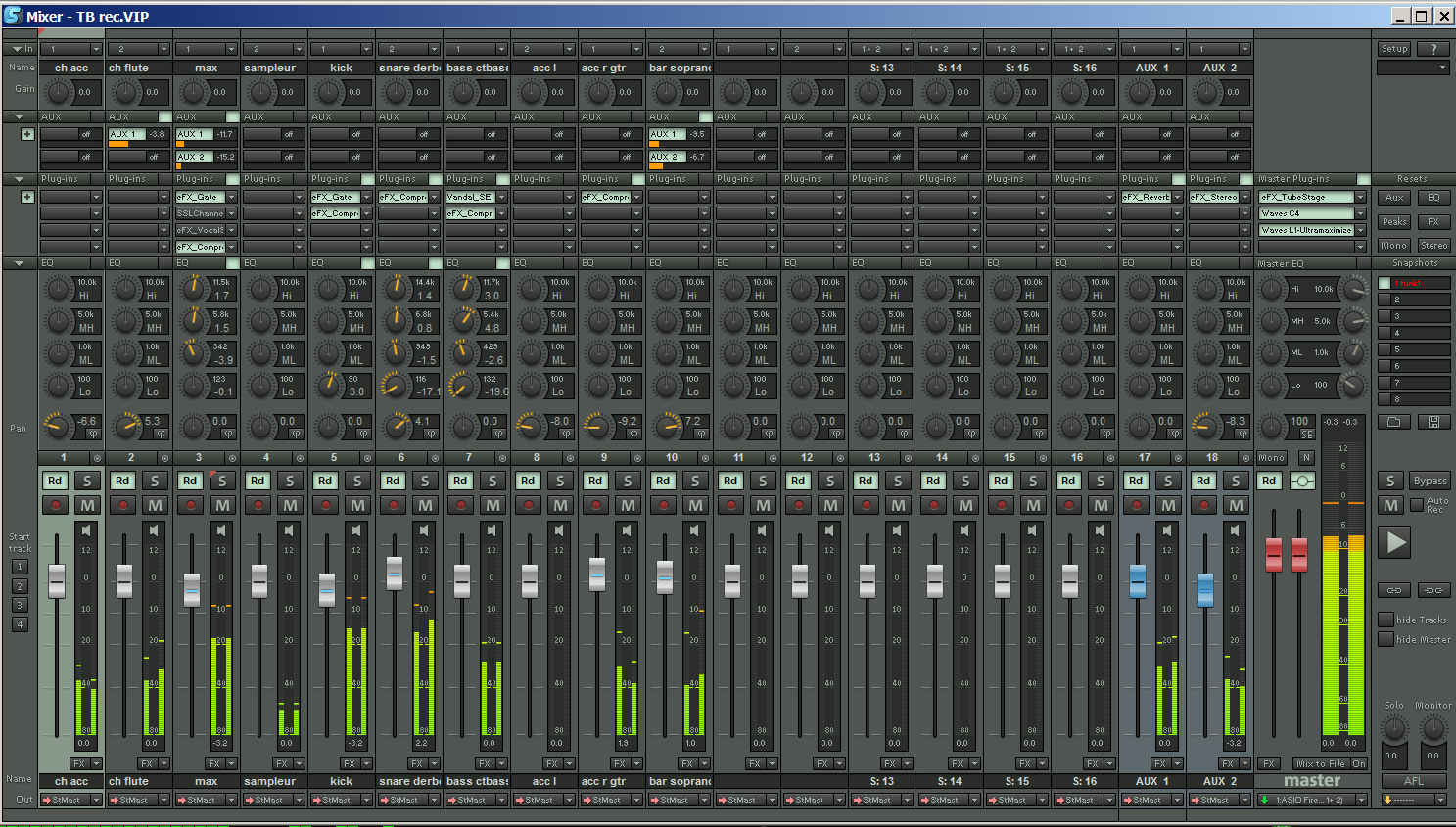Enable the hide Master checkbox
This screenshot has height=827, width=1456.
tap(1386, 638)
